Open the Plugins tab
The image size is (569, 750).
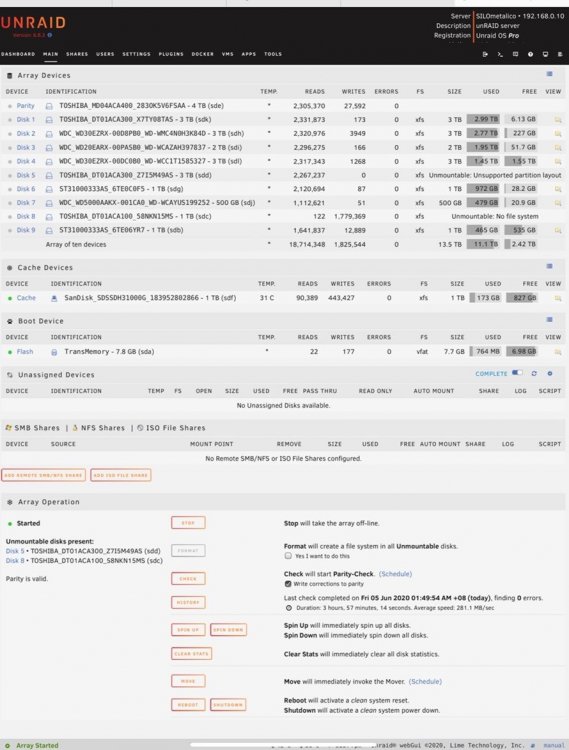click(x=171, y=54)
